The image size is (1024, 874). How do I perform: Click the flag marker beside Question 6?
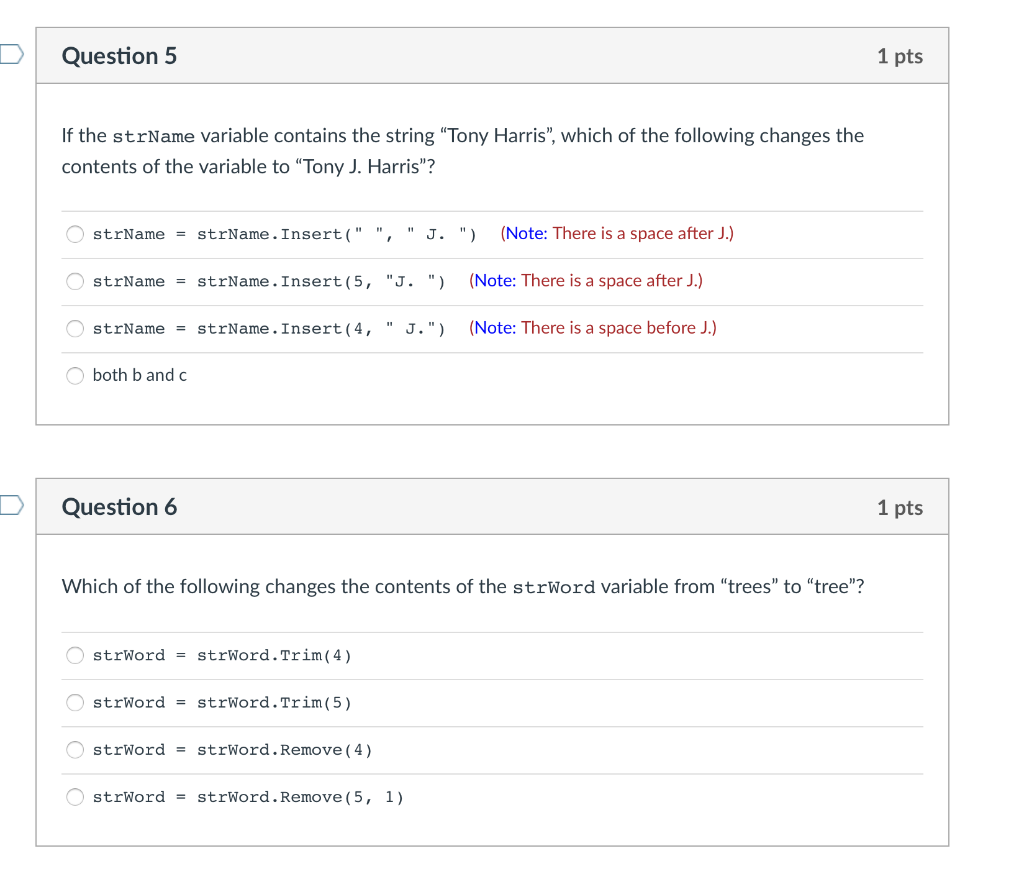tap(8, 506)
